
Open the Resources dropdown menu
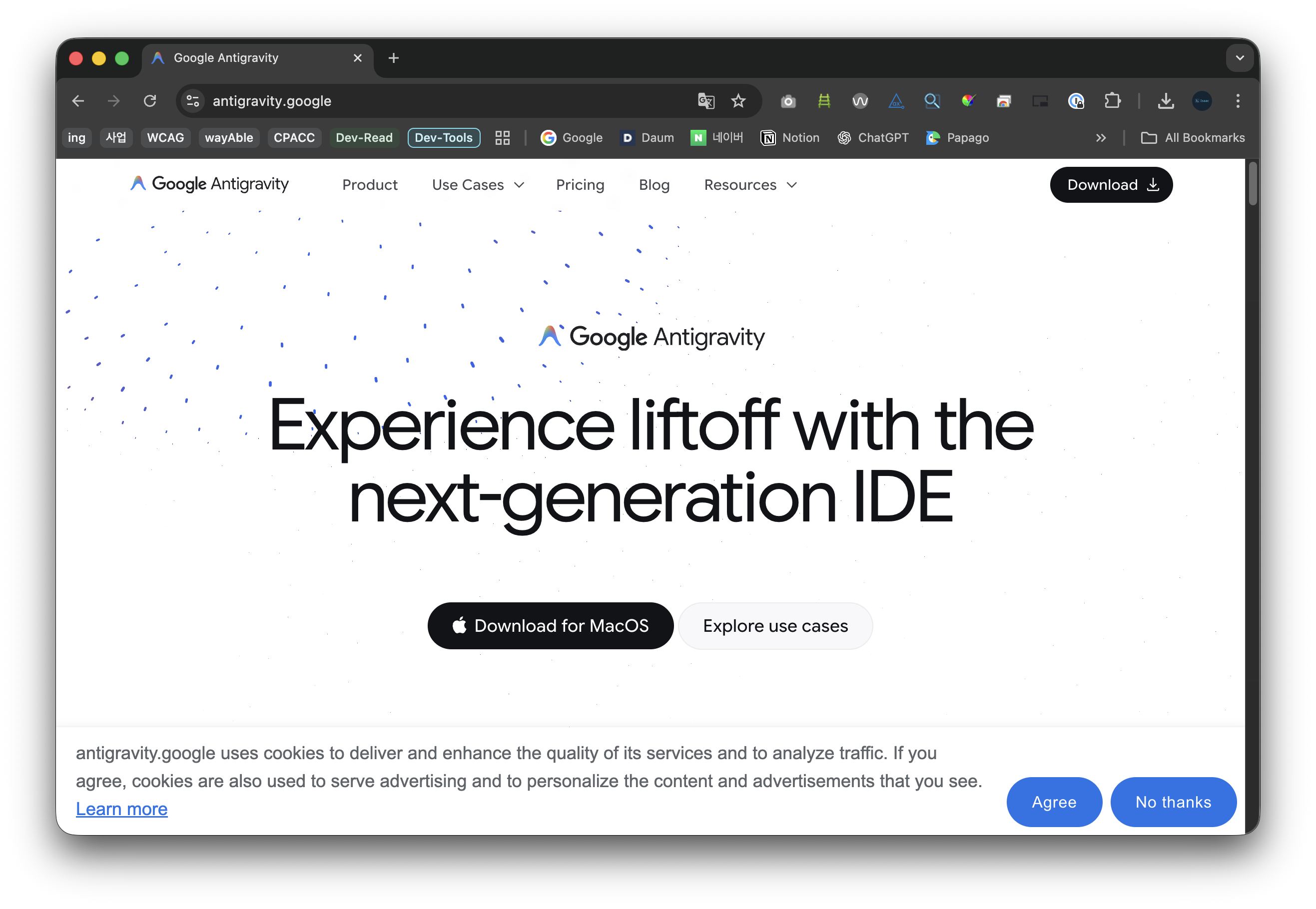750,184
